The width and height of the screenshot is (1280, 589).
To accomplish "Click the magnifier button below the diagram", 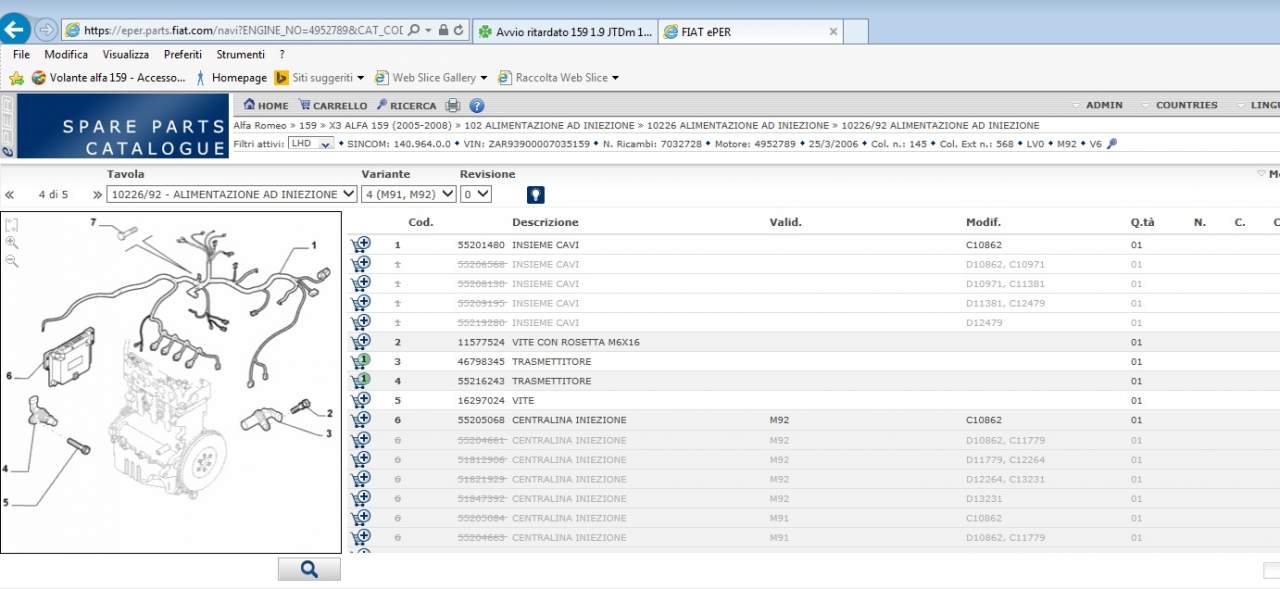I will pos(309,569).
